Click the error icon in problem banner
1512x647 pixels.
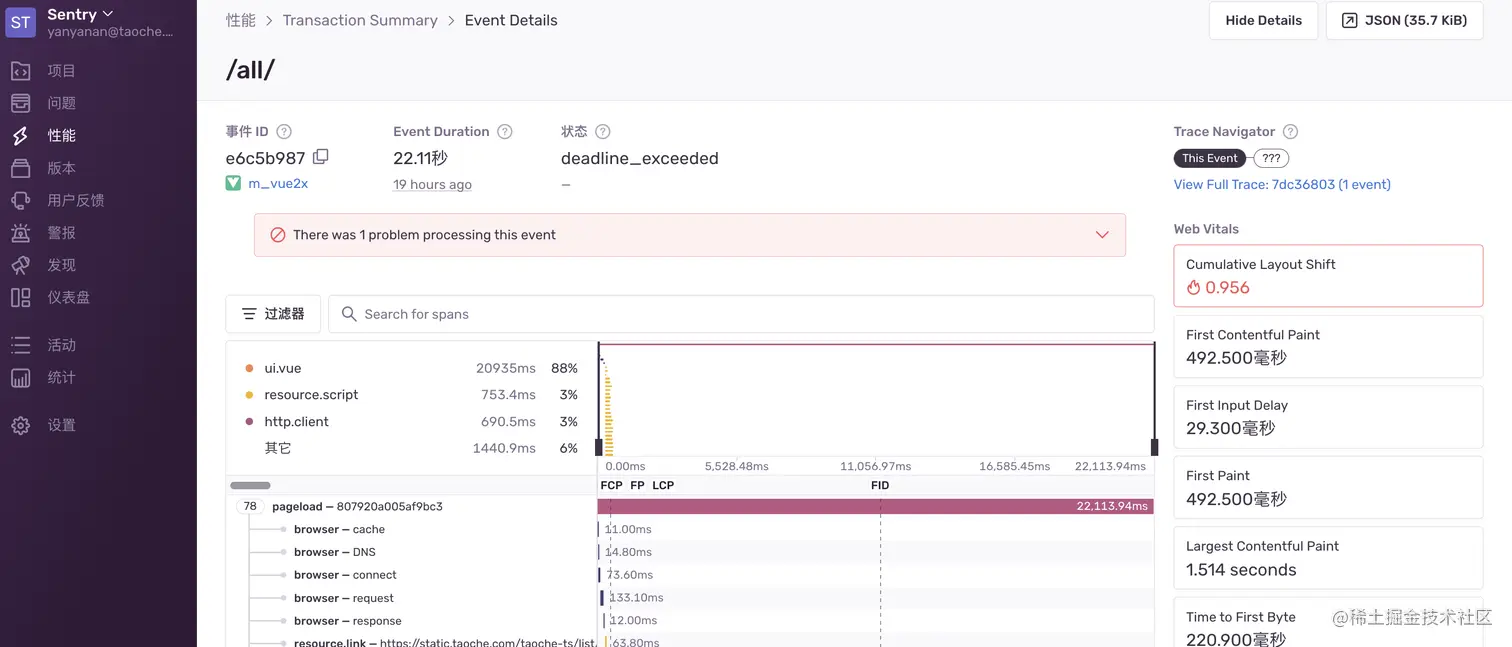[x=278, y=235]
